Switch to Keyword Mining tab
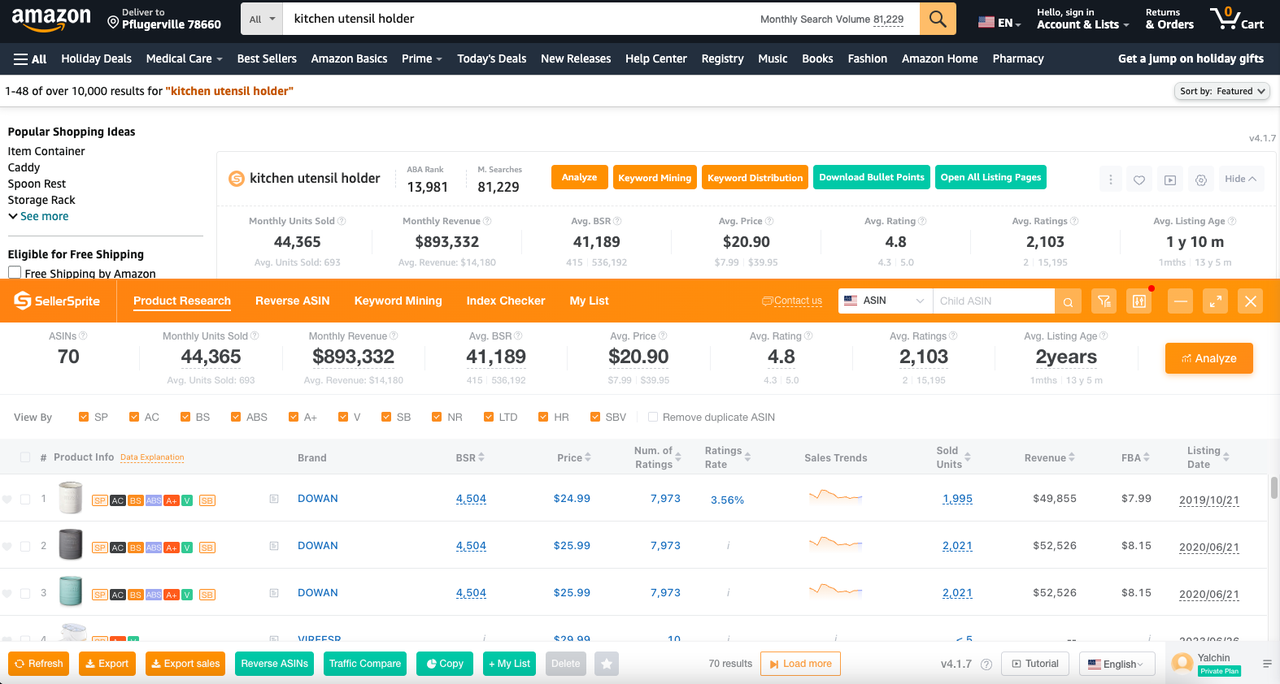The image size is (1280, 684). point(398,301)
